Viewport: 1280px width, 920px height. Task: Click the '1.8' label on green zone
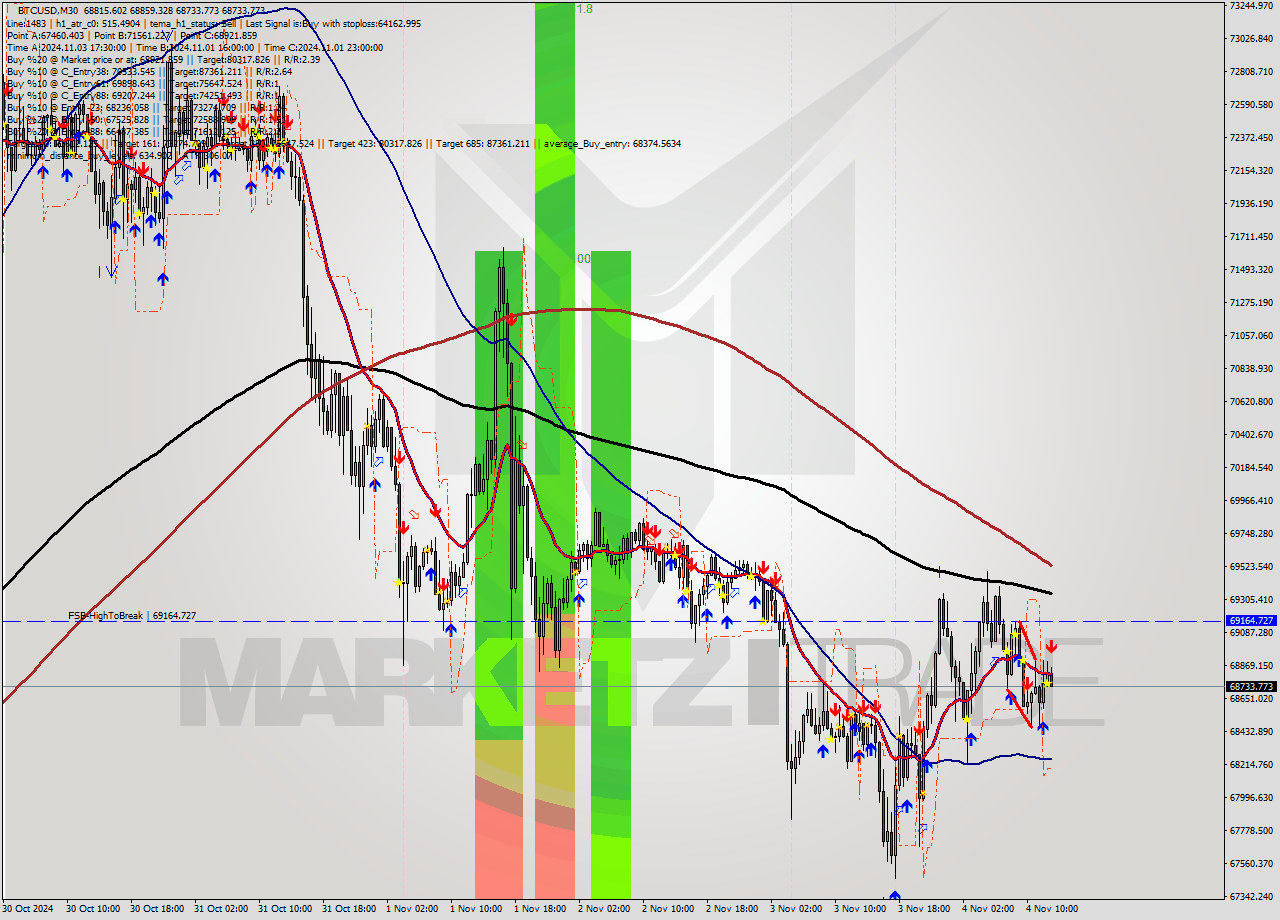click(585, 9)
